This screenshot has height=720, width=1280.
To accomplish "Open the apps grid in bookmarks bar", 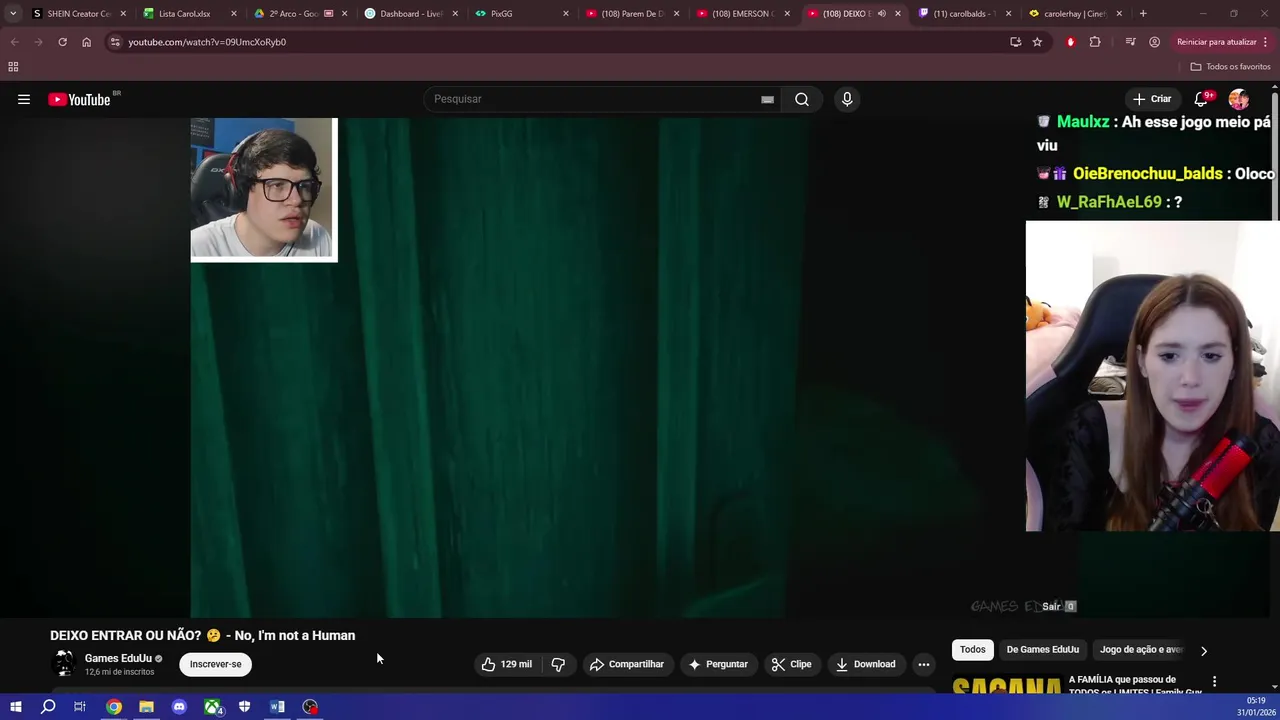I will pyautogui.click(x=13, y=67).
